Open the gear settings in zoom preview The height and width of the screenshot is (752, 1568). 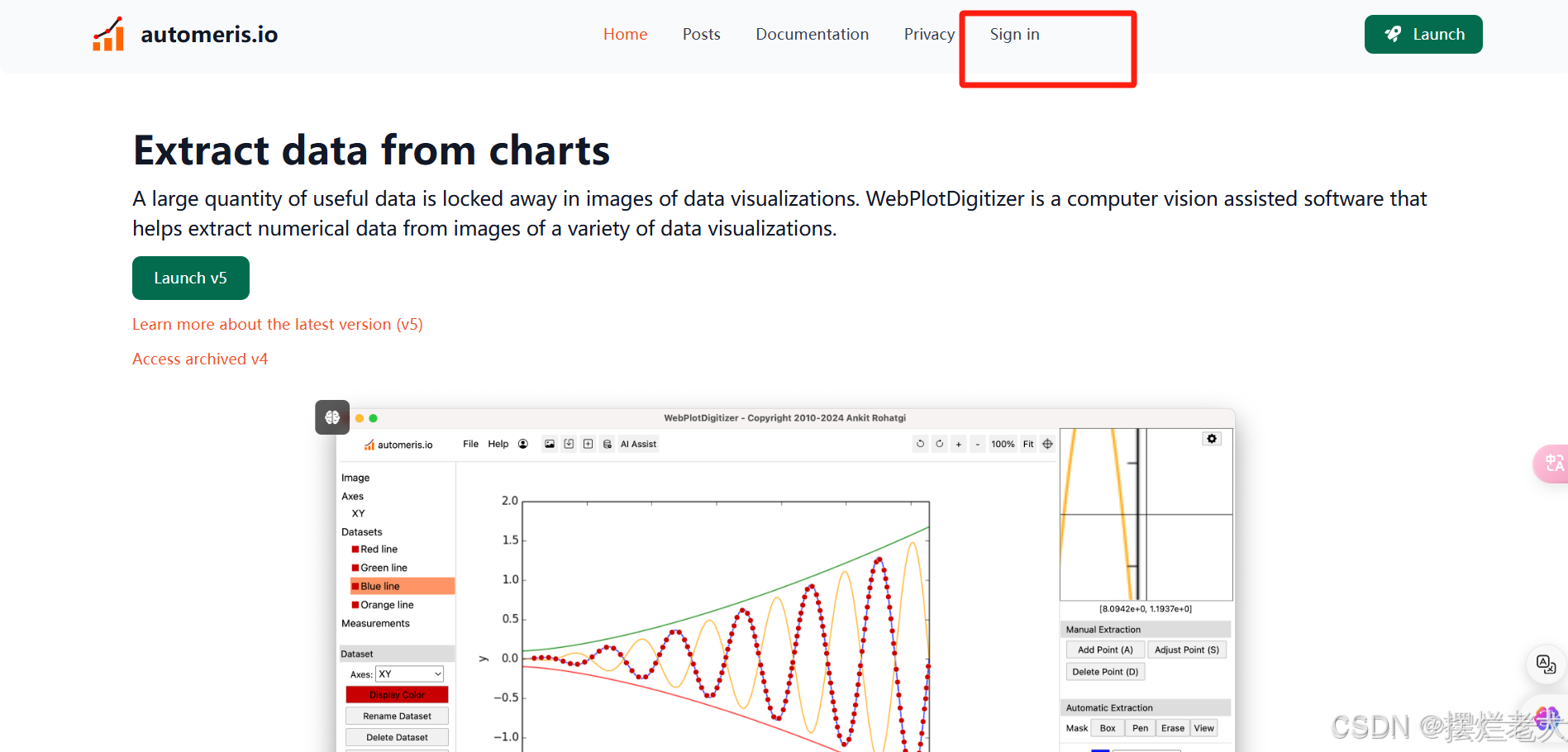coord(1212,439)
